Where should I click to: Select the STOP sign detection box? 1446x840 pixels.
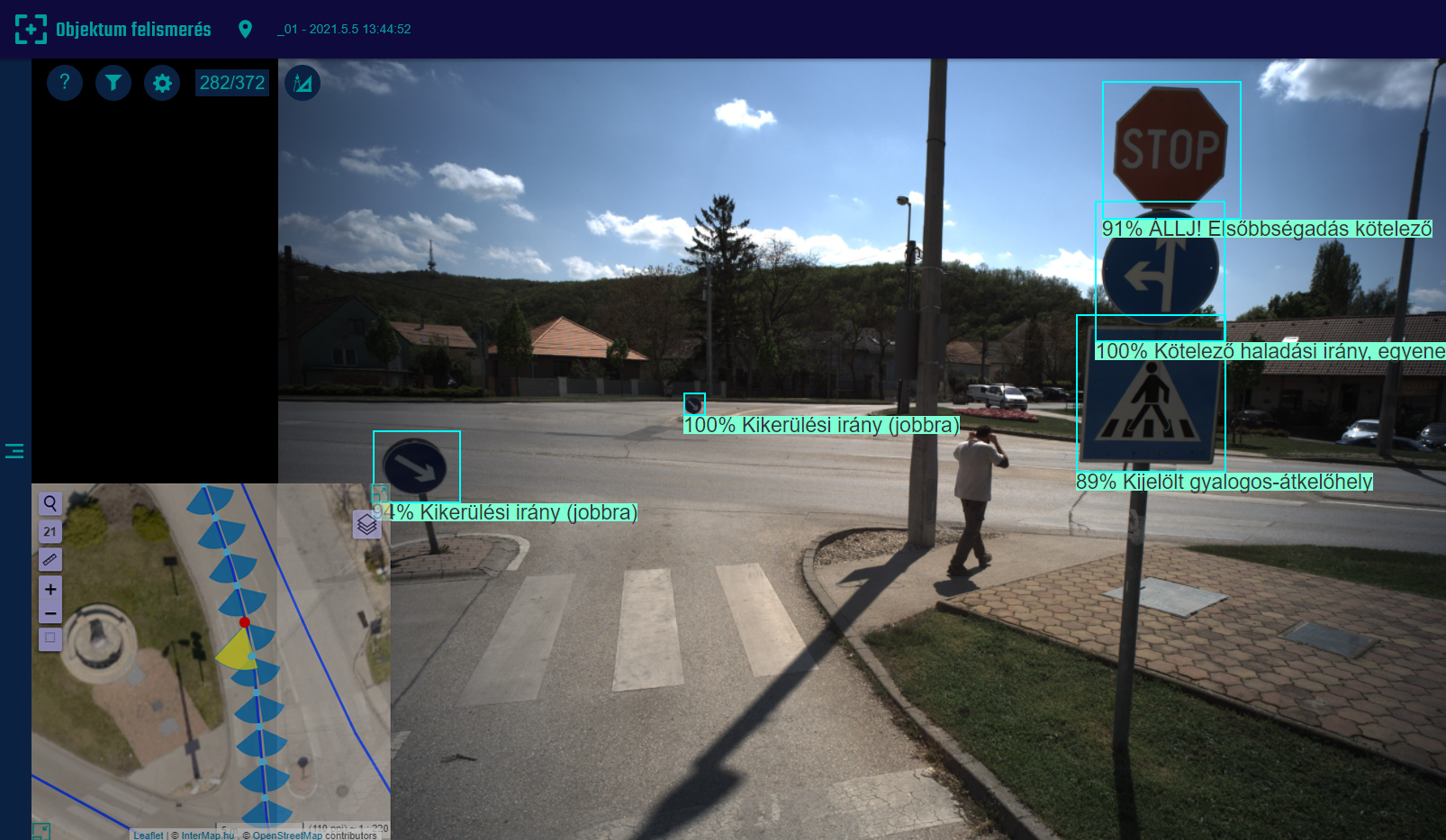click(x=1170, y=144)
